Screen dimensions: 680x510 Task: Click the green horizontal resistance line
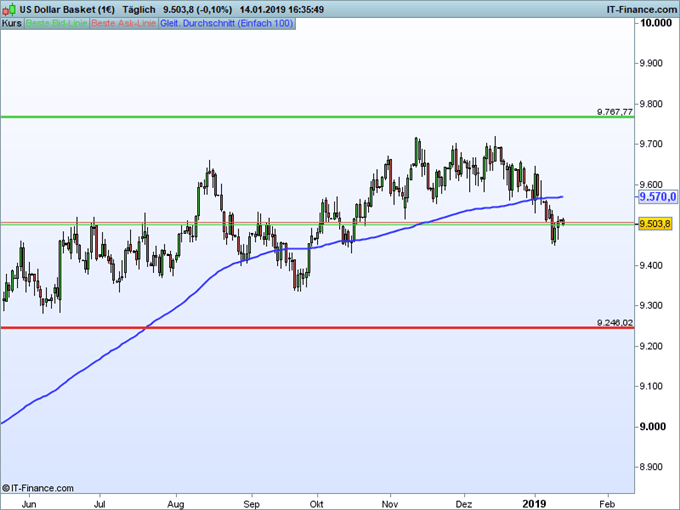click(x=317, y=117)
